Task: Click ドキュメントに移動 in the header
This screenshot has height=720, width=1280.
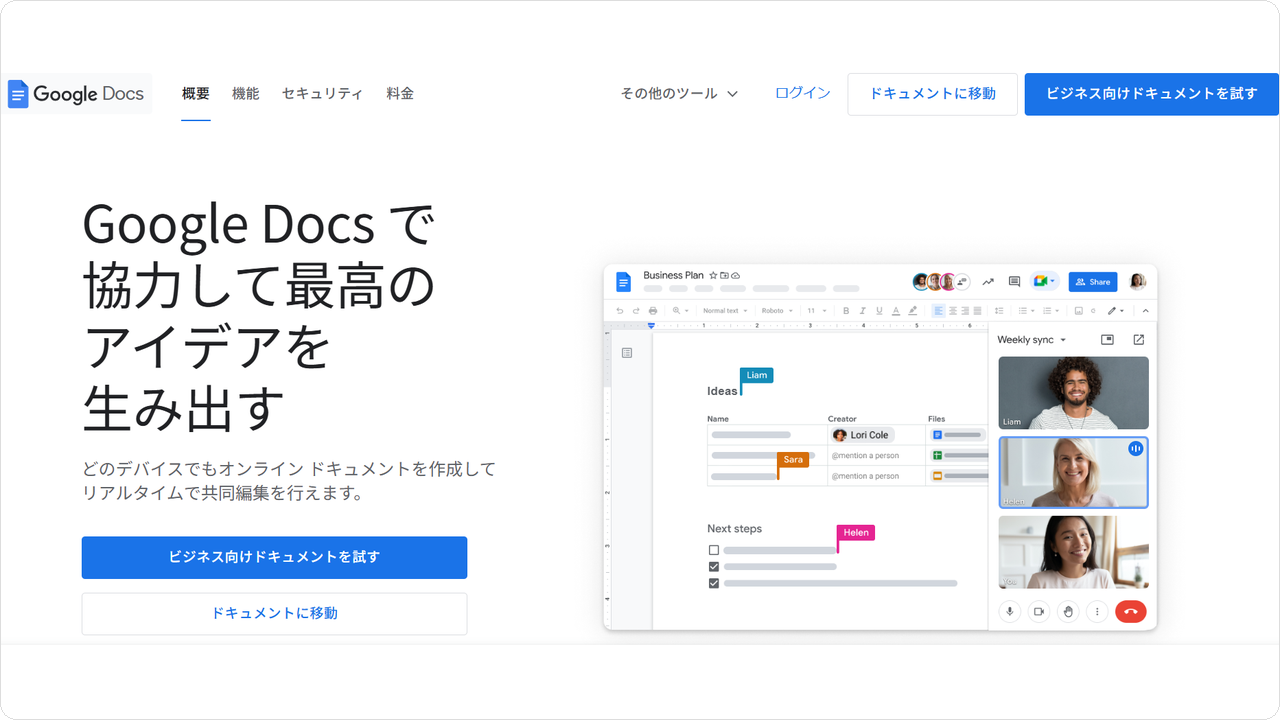Action: tap(933, 94)
